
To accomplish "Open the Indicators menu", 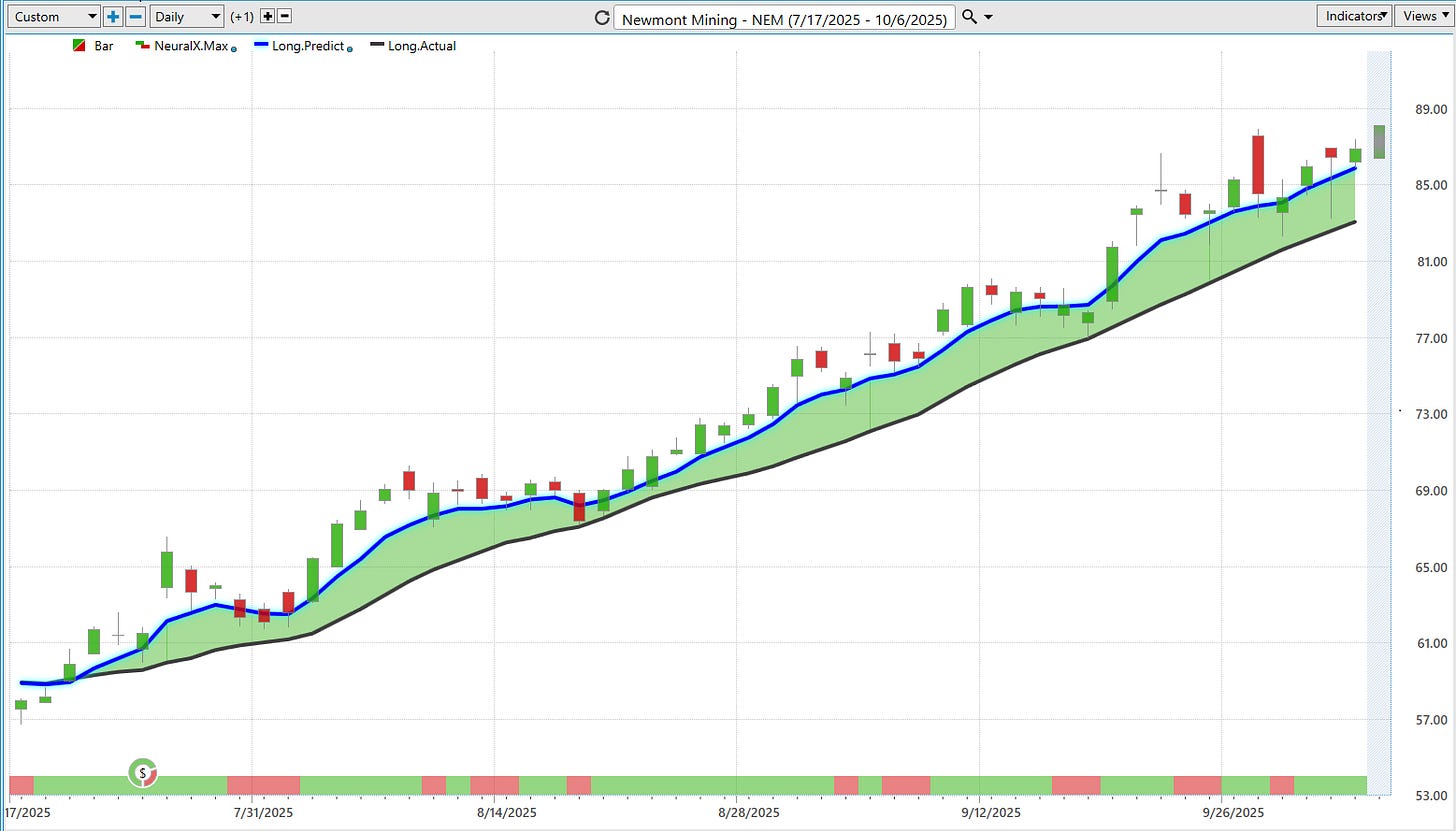I will [x=1354, y=15].
